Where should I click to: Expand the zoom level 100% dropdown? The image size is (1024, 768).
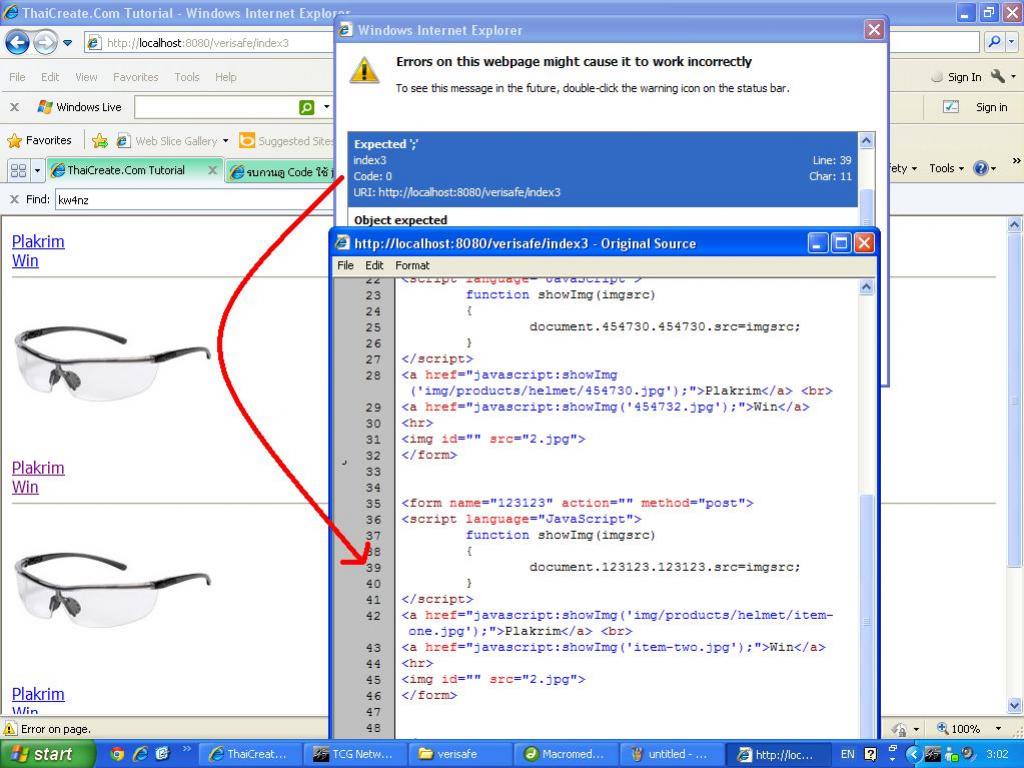tap(998, 729)
